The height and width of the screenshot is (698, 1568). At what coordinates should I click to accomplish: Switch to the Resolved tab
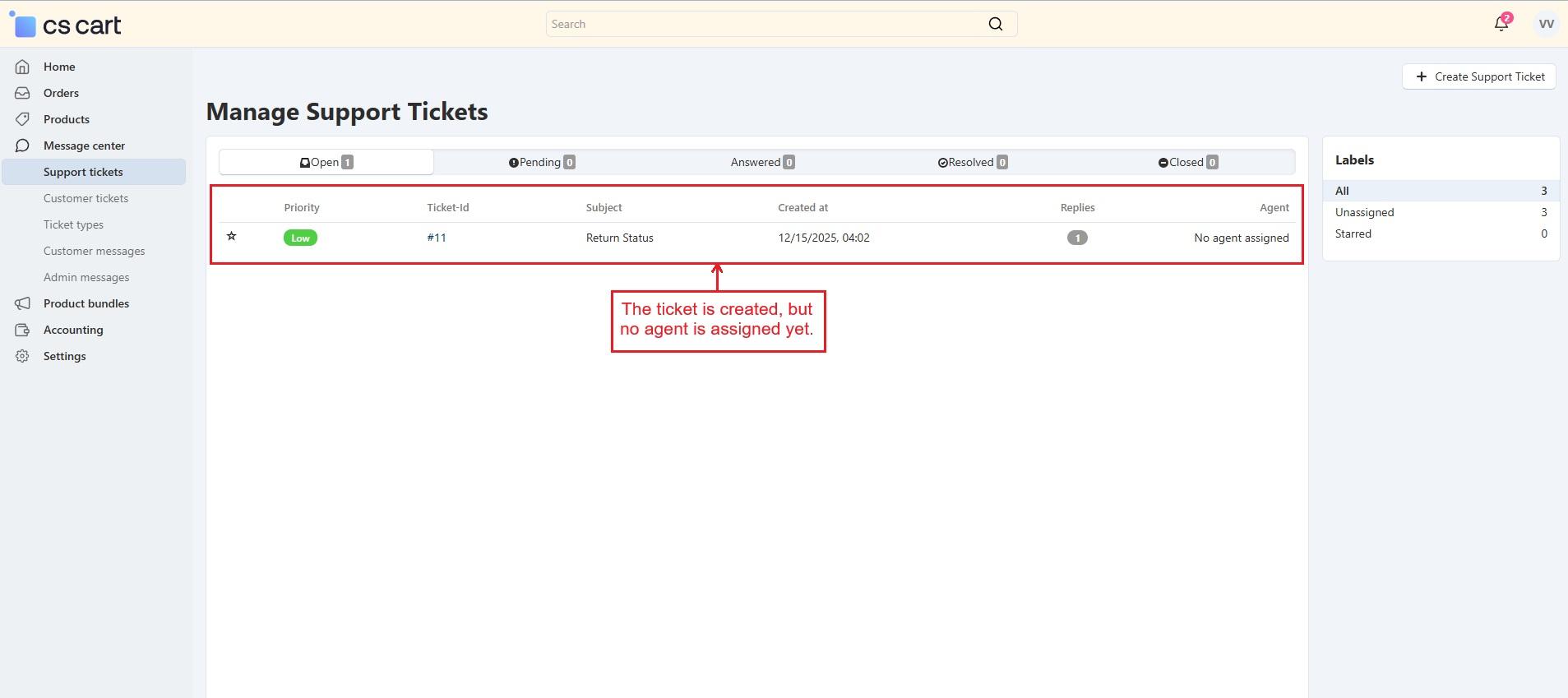(972, 162)
